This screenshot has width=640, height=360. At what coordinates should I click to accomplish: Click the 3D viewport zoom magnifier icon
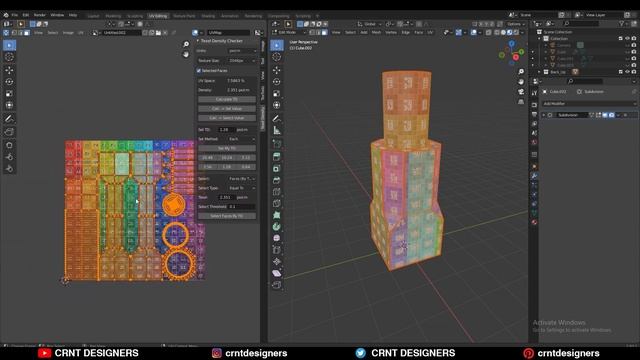coord(521,72)
